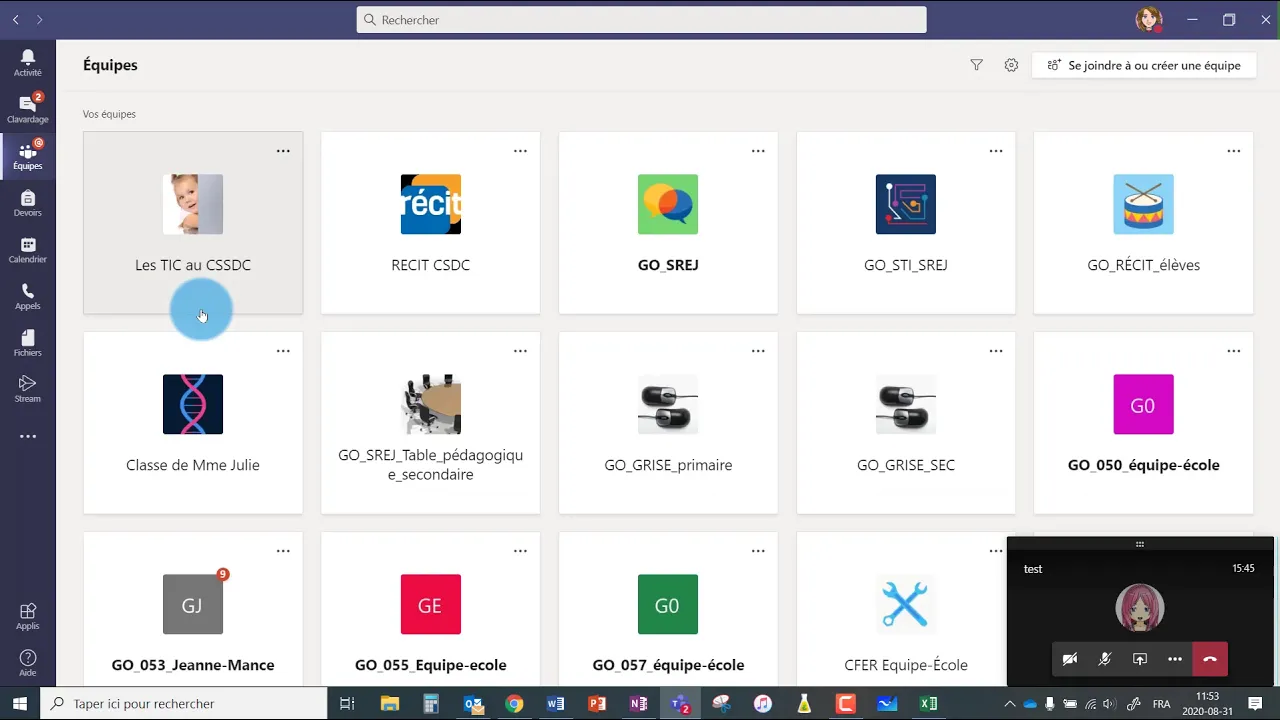Open more options for GO_053_Jeanne-Mance

(283, 551)
